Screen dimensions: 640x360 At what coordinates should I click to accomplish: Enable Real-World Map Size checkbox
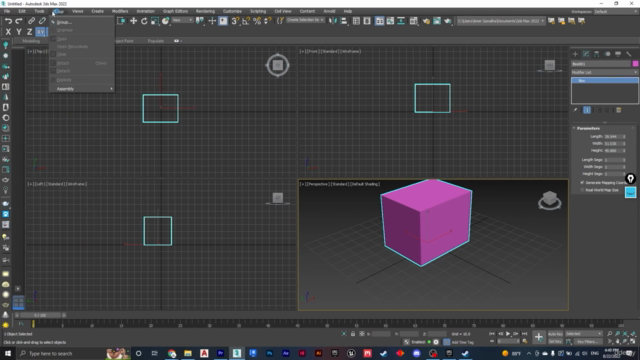[x=582, y=190]
